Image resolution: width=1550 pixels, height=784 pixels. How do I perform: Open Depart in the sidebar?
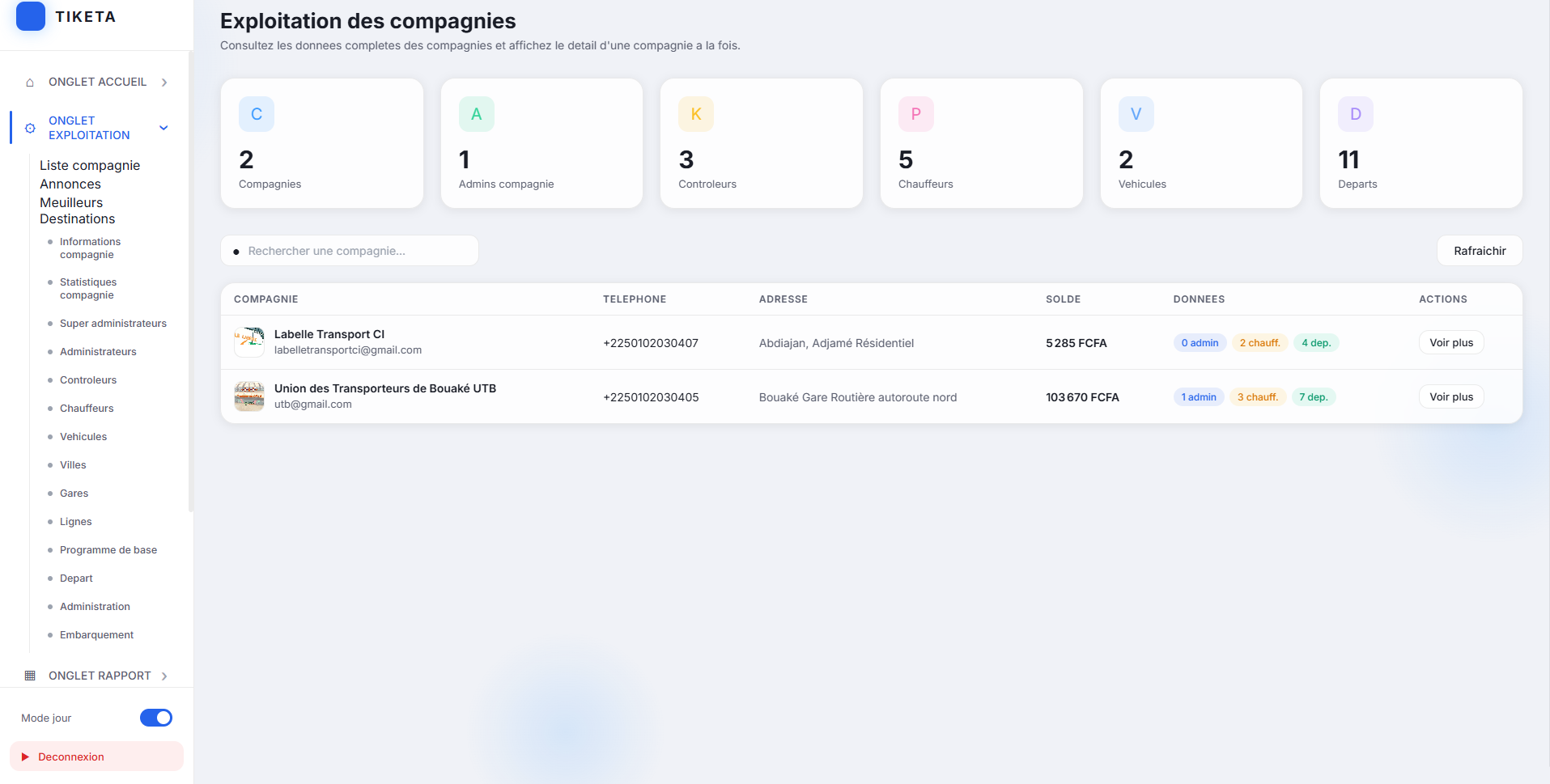76,578
